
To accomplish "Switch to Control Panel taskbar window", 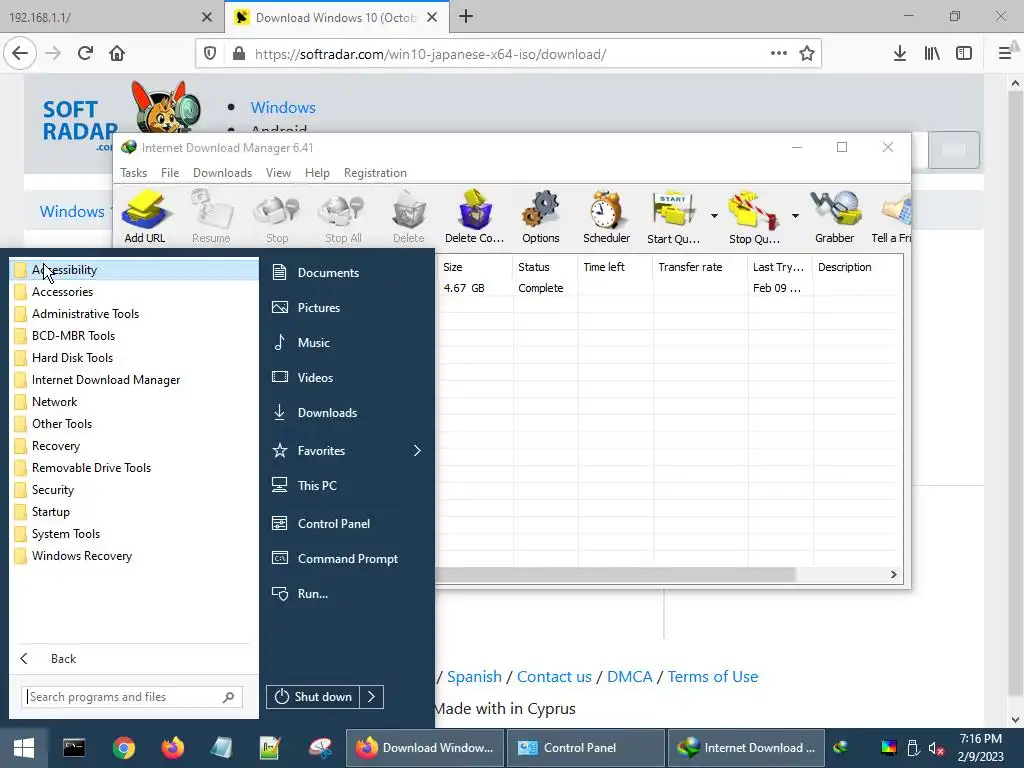I will coord(584,748).
